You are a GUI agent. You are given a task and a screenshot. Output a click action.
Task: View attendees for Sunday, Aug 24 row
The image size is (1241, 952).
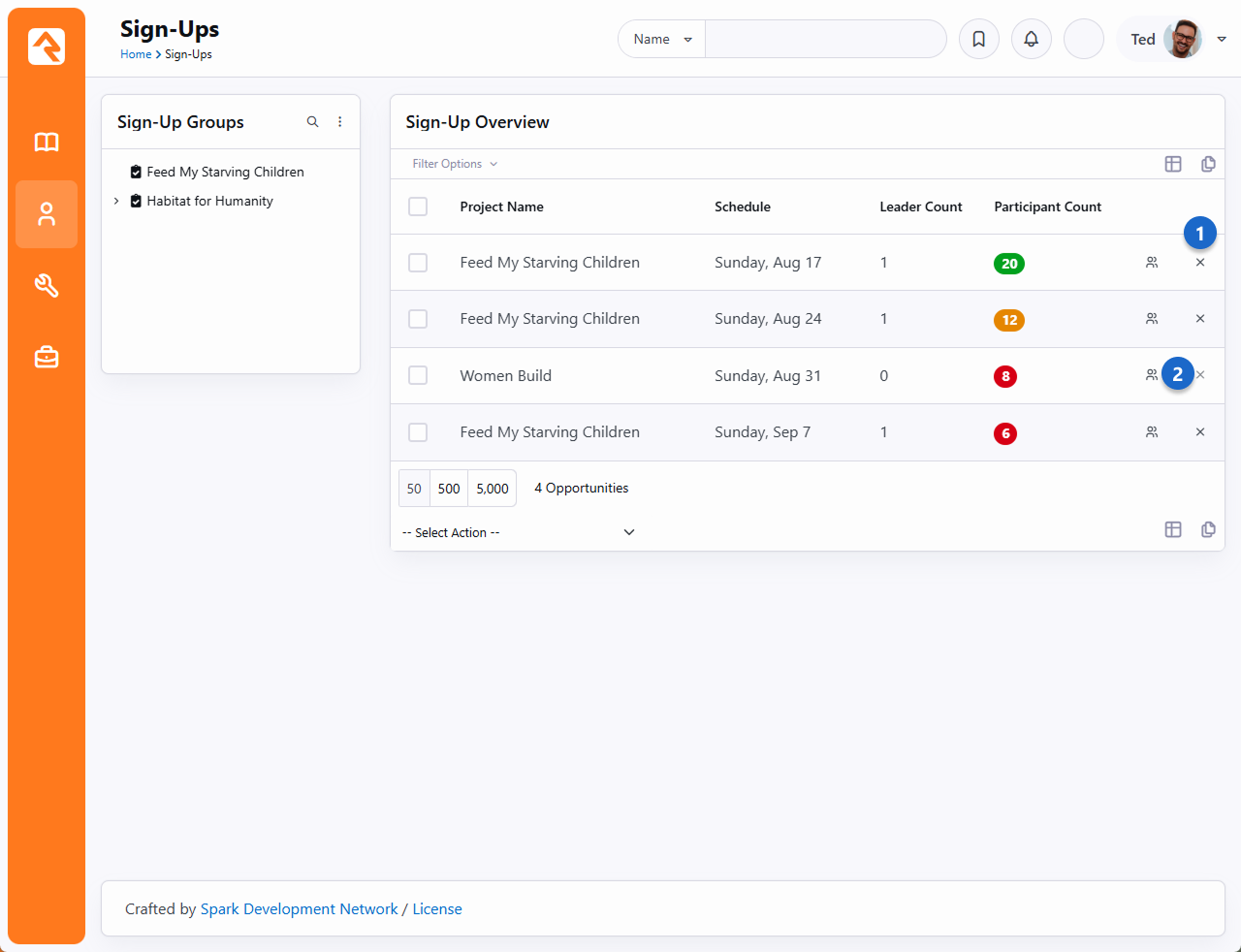click(1151, 319)
